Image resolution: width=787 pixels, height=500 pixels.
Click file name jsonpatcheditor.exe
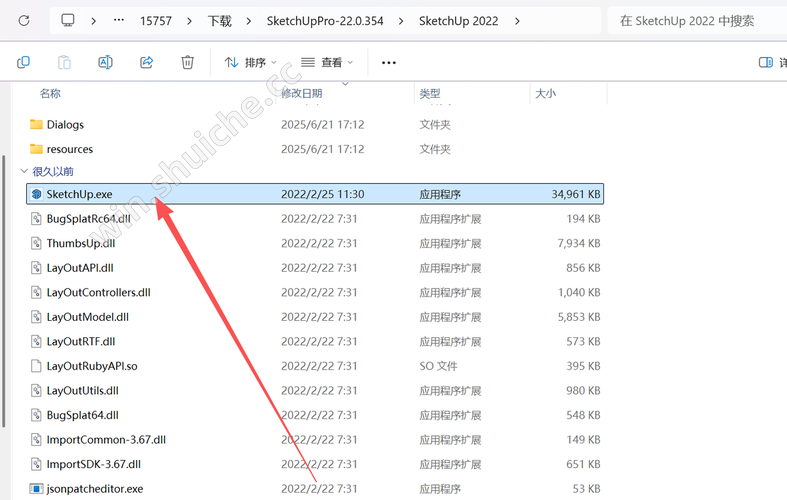click(x=95, y=489)
